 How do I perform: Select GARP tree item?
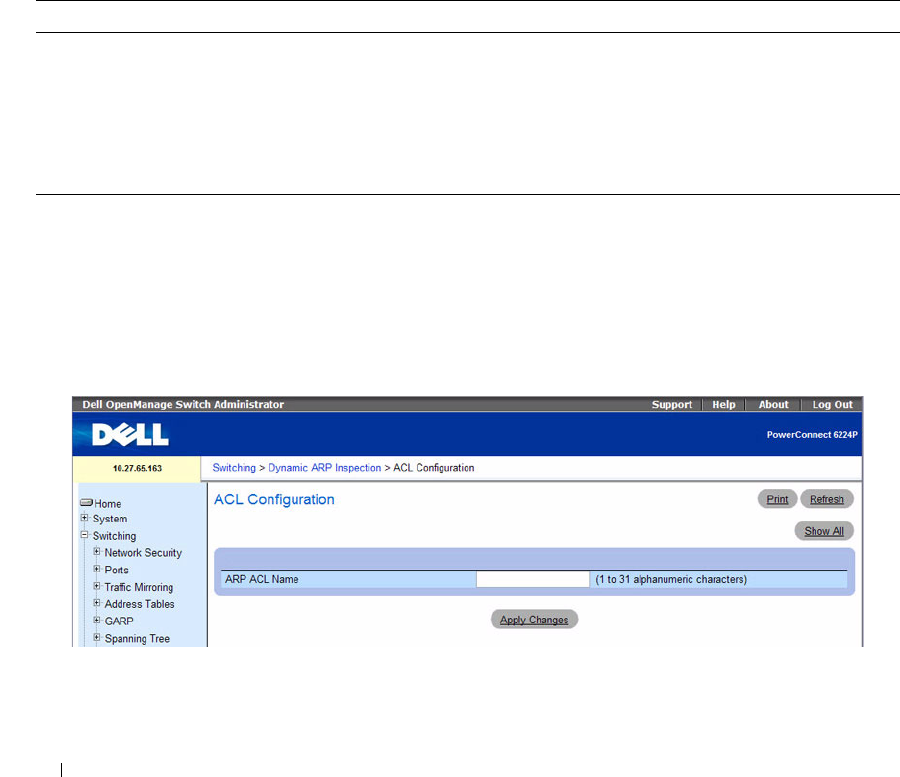(119, 621)
